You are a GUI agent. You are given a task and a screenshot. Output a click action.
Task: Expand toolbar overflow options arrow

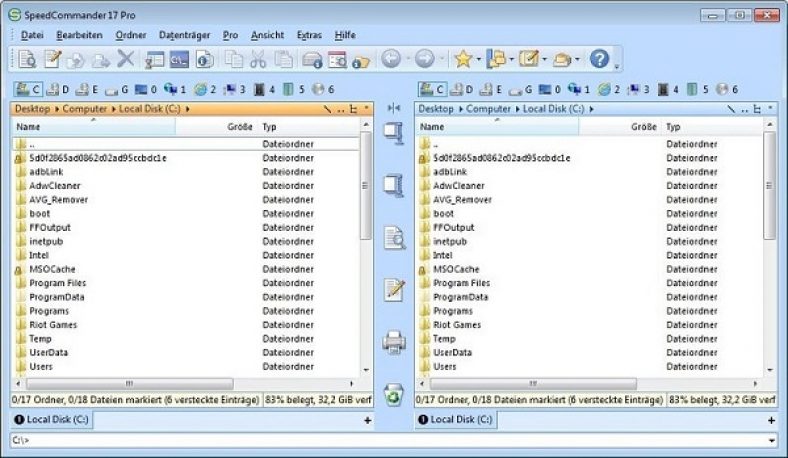point(617,66)
